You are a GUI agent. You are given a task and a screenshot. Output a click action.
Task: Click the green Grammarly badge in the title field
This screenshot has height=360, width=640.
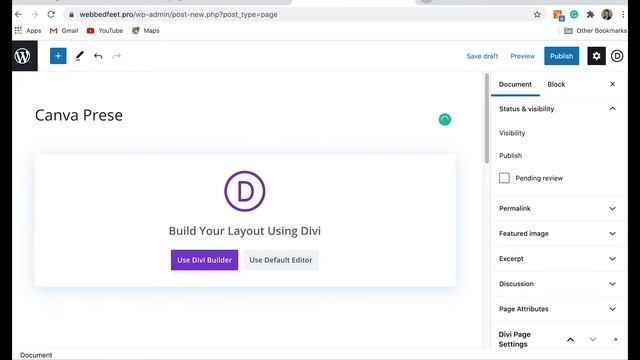[x=444, y=120]
